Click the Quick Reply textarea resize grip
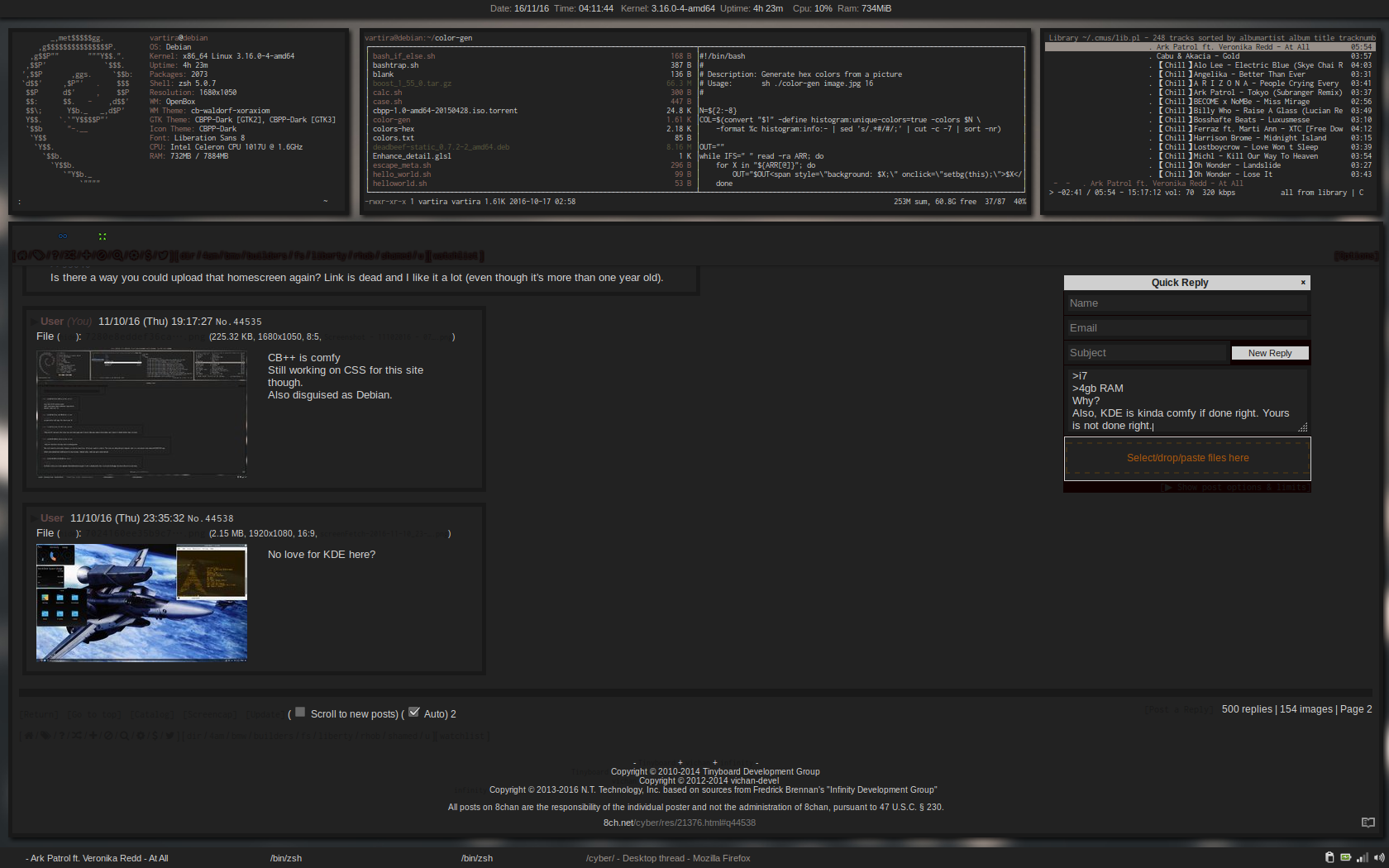The width and height of the screenshot is (1389, 868). [x=1303, y=427]
